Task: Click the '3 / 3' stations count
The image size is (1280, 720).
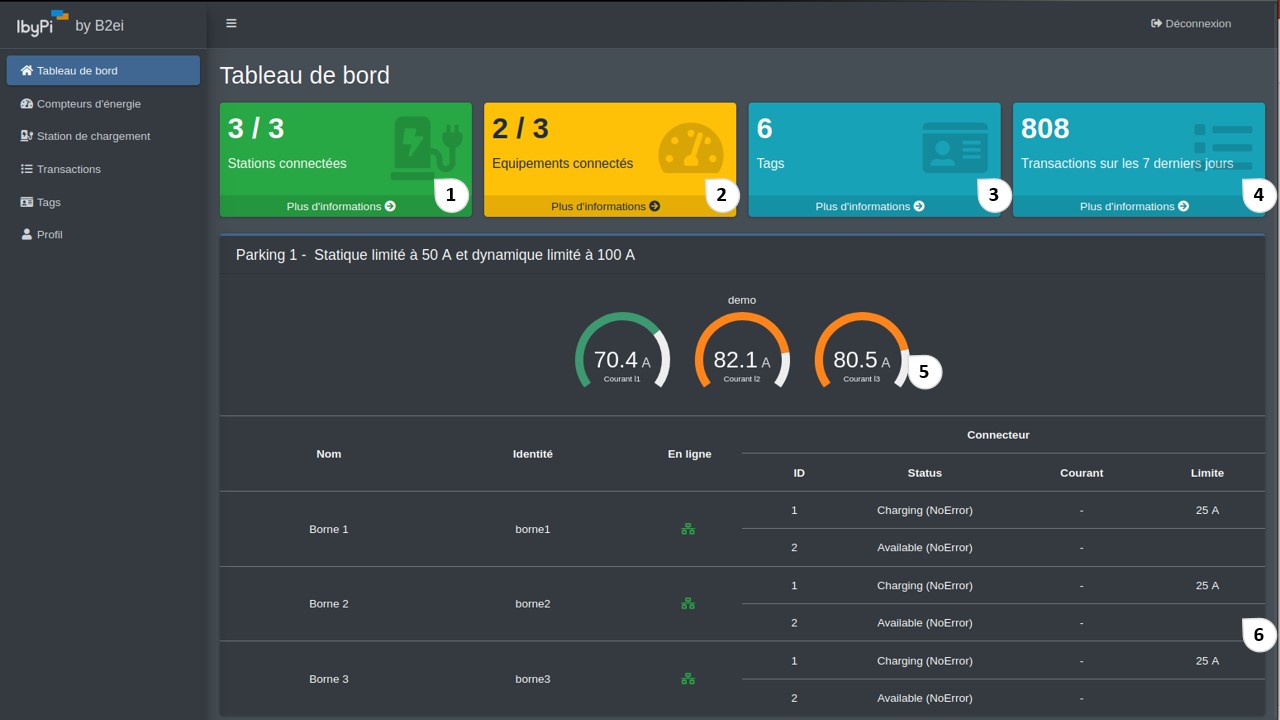Action: tap(256, 128)
